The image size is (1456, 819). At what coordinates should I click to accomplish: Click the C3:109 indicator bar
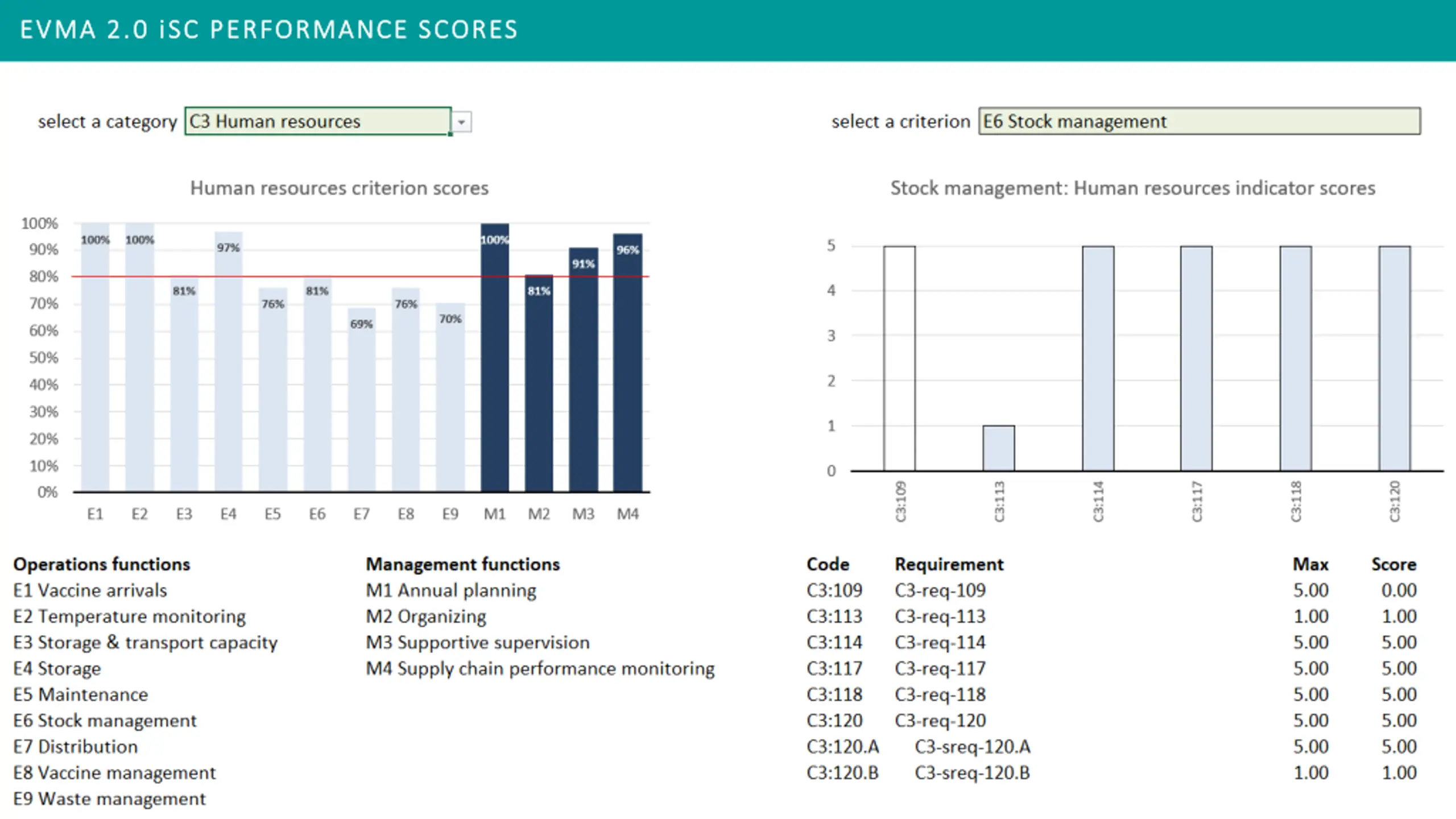900,358
